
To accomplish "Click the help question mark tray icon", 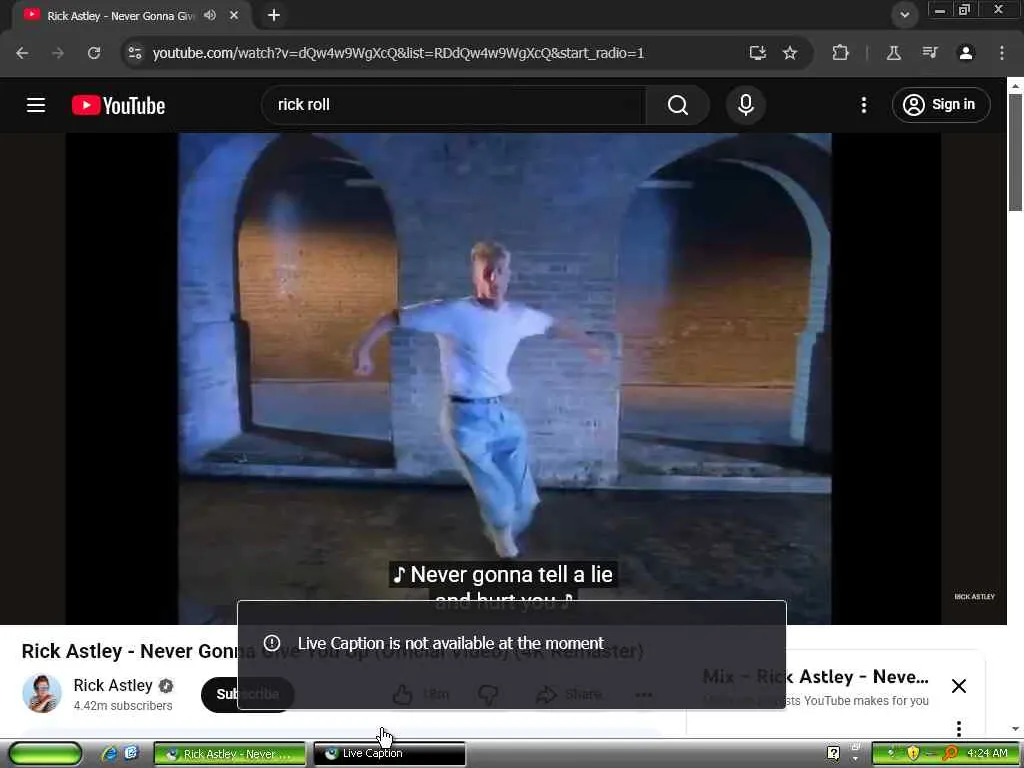I will pyautogui.click(x=833, y=754).
